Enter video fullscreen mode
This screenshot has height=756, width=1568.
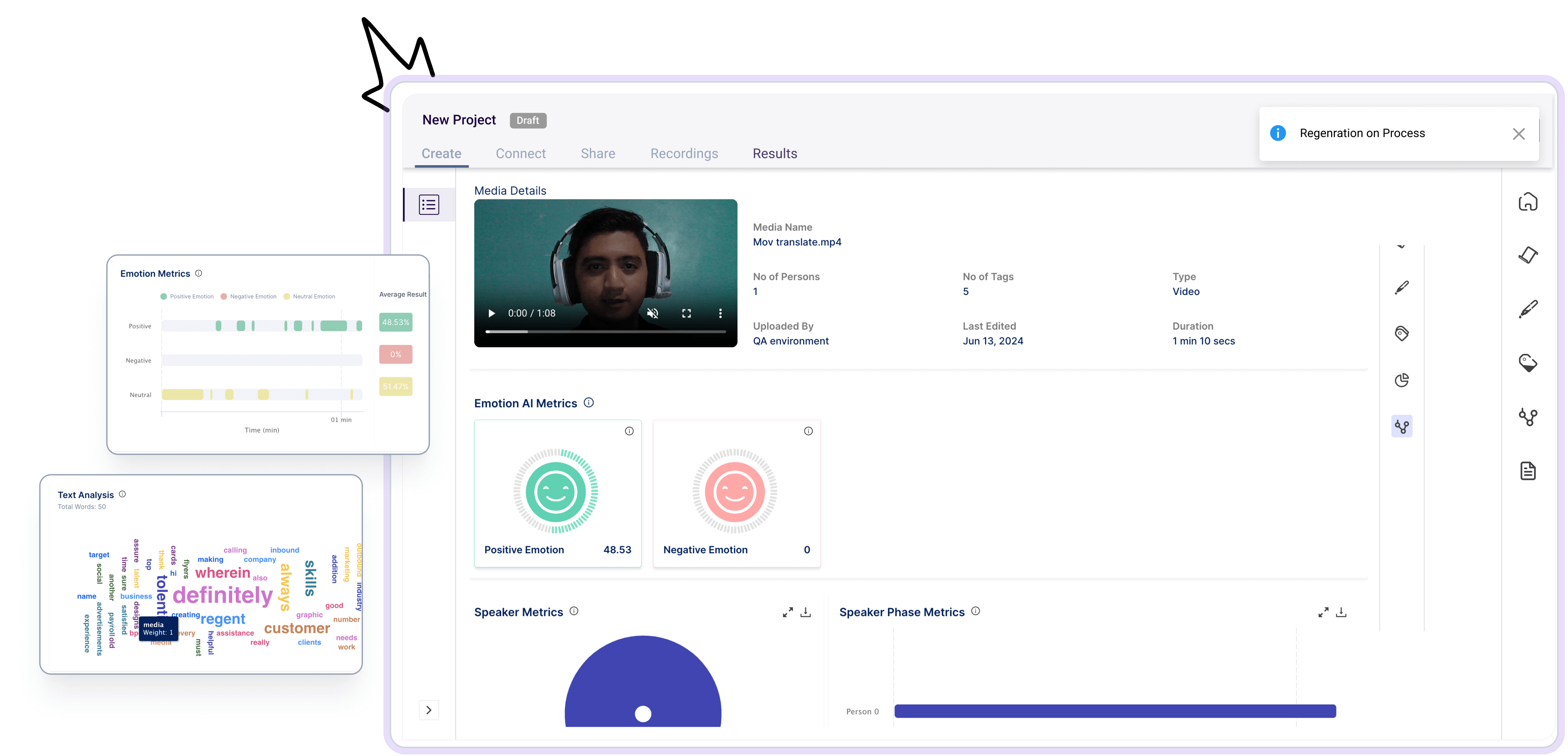687,313
